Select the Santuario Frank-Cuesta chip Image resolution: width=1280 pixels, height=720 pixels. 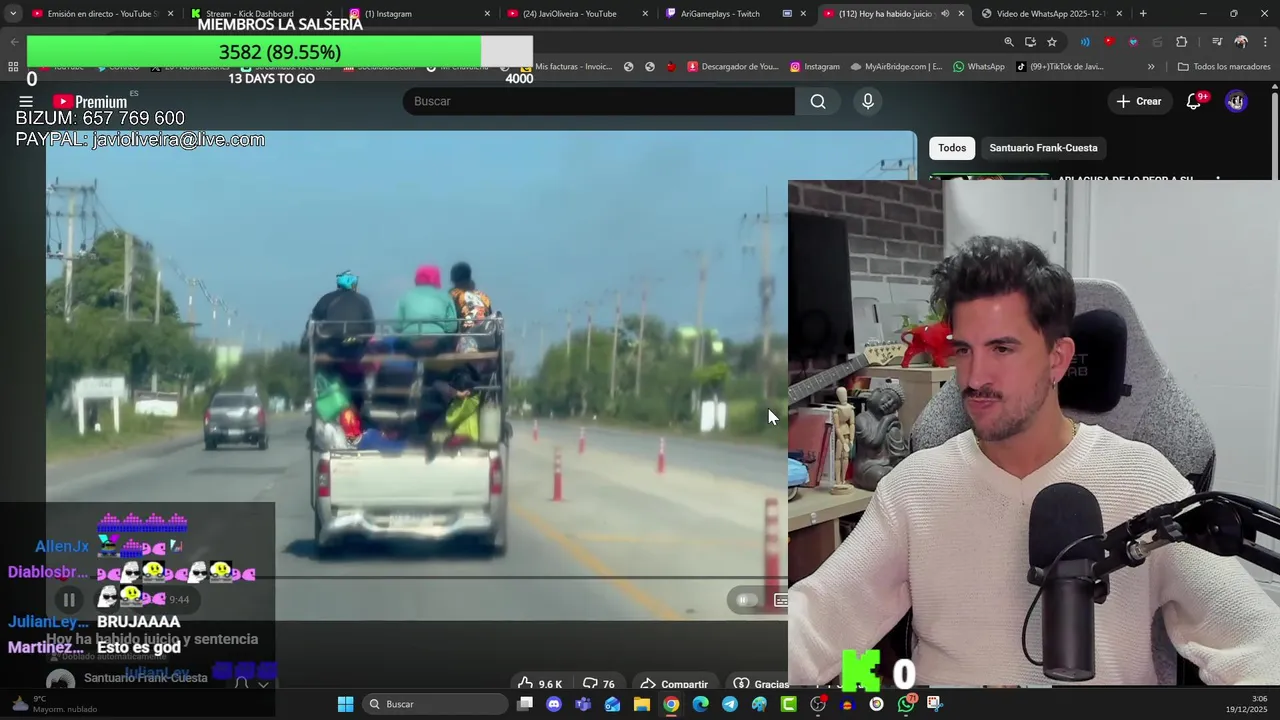click(1043, 148)
